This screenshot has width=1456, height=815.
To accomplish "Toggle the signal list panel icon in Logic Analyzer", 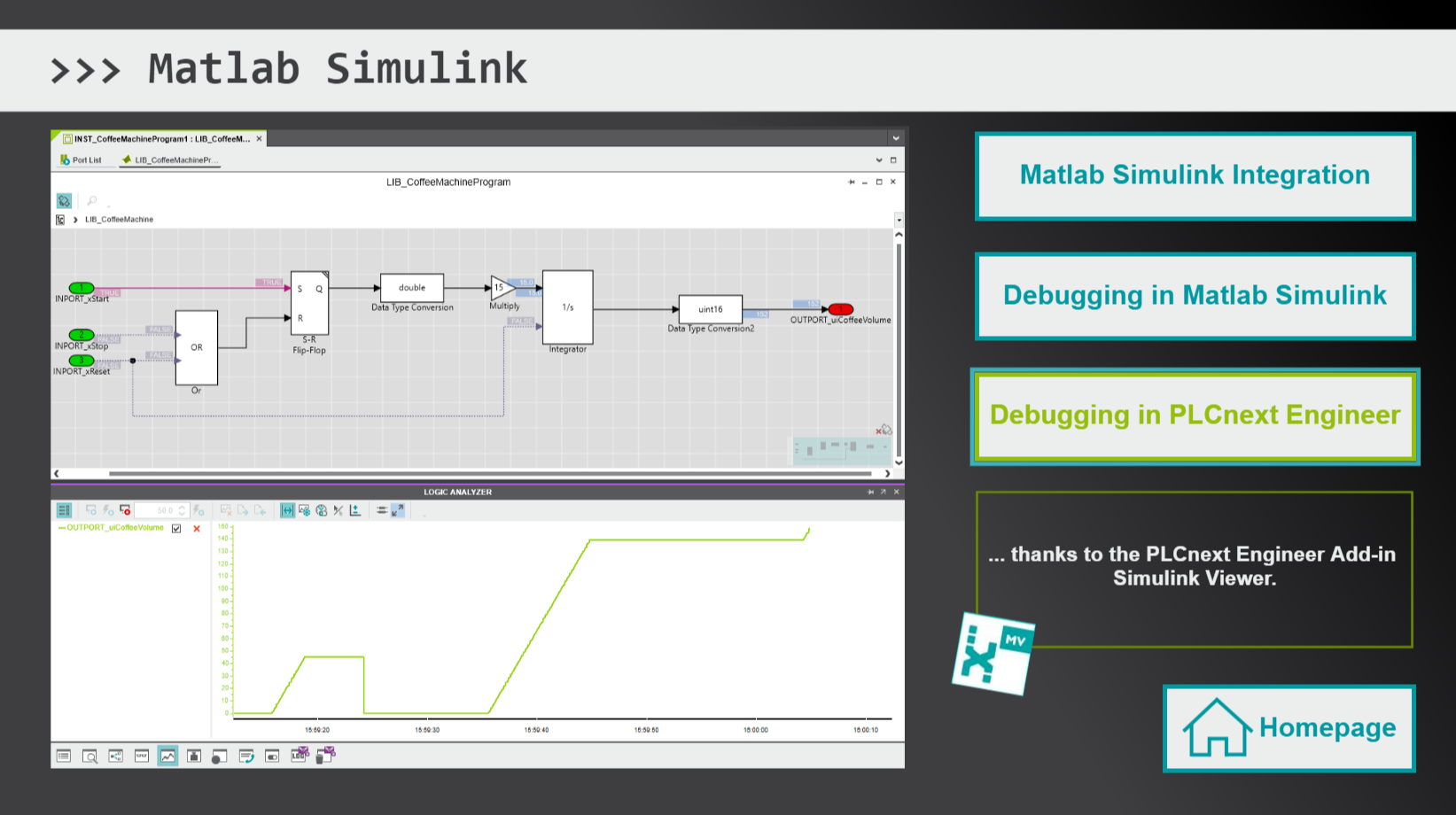I will (64, 510).
